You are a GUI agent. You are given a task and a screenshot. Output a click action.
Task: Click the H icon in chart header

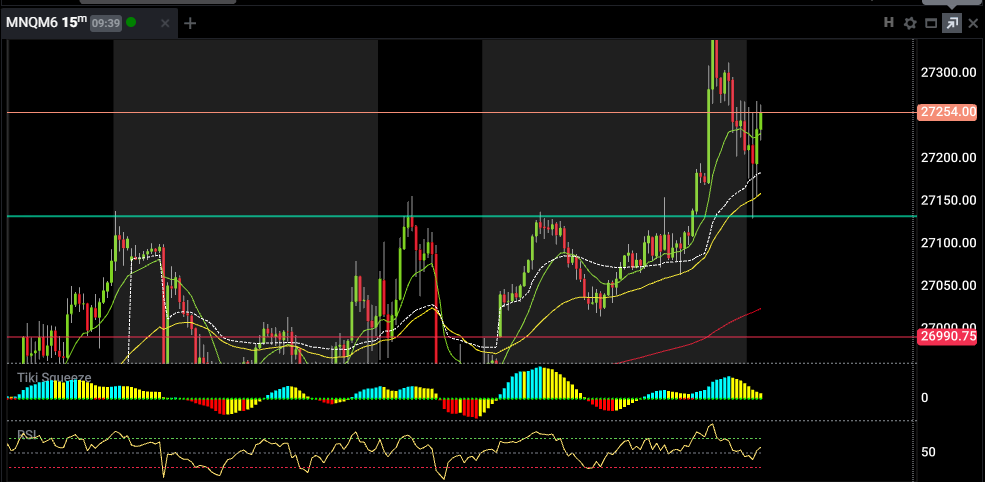pos(888,23)
